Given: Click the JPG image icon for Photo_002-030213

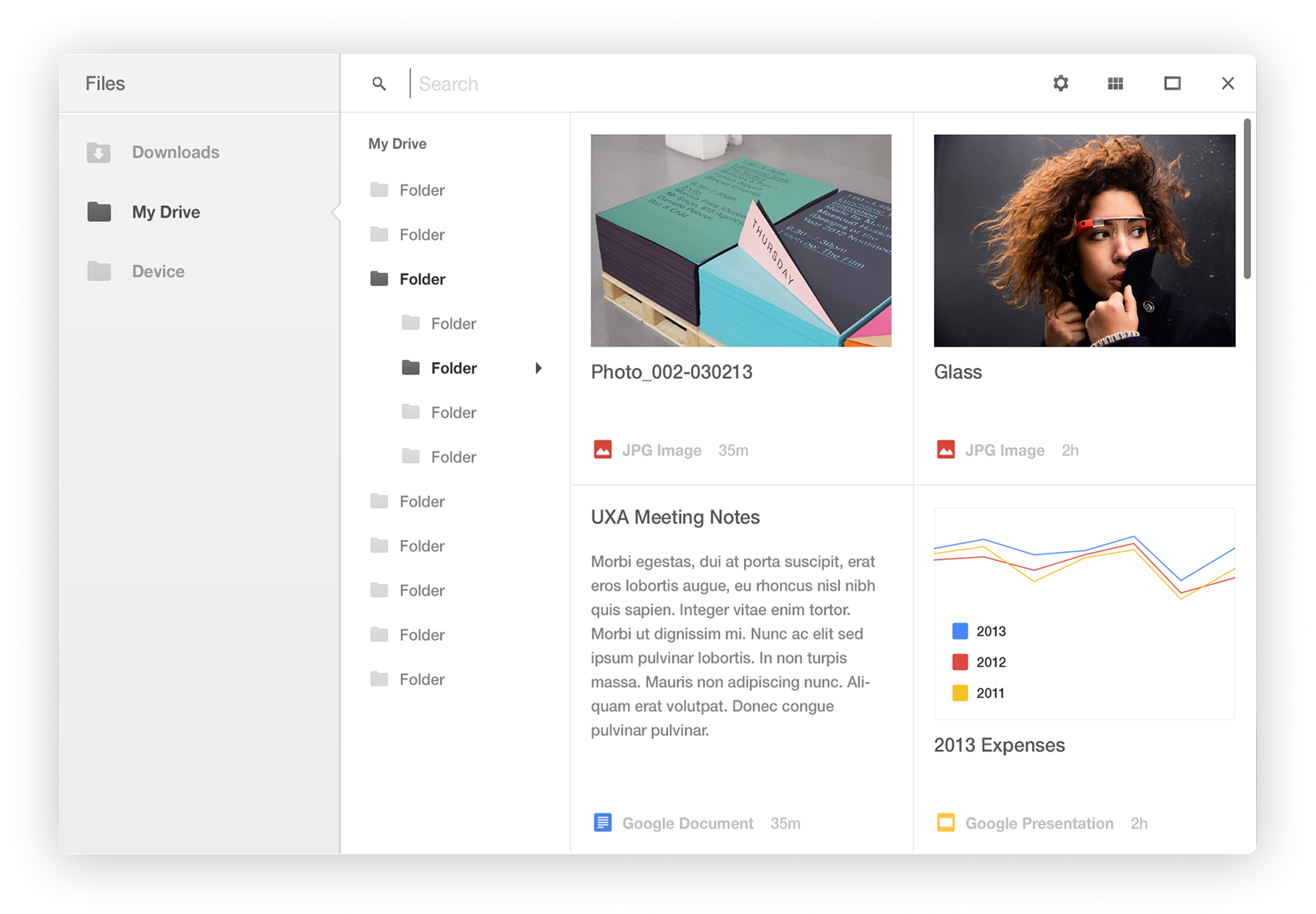Looking at the screenshot, I should point(603,449).
